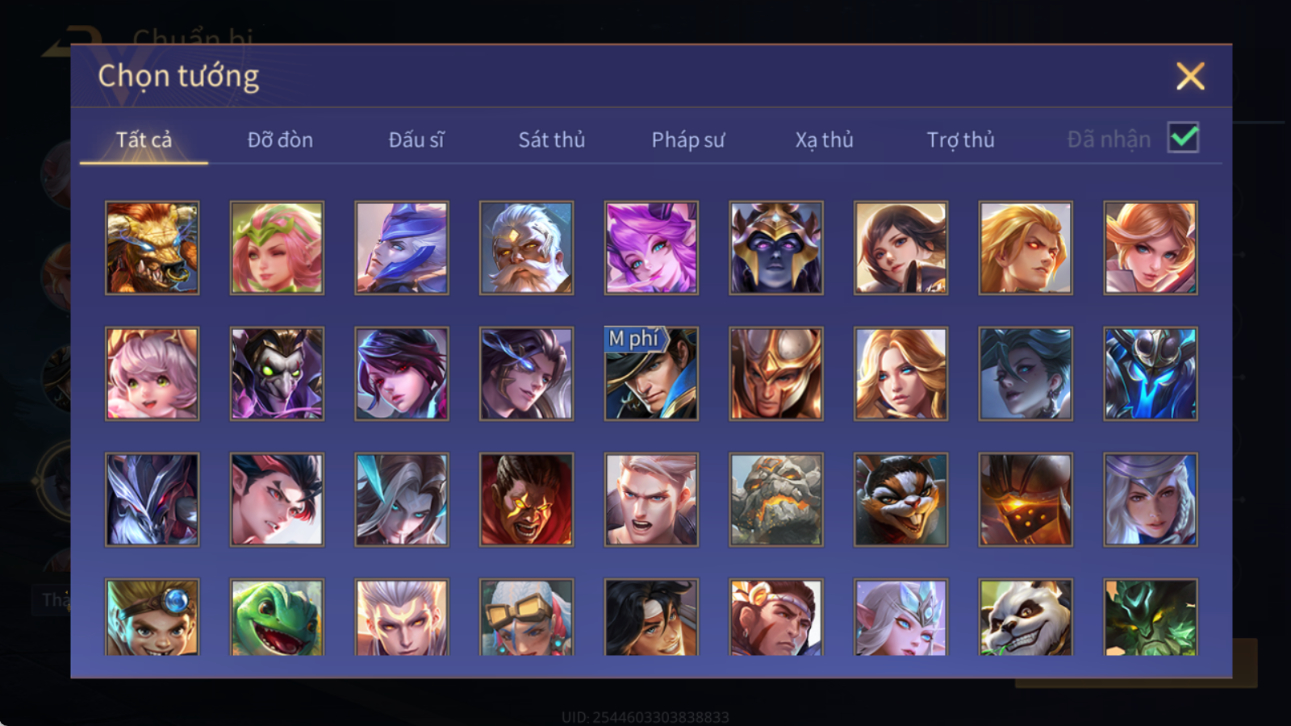Select the purple-haired girl hero portrait
Viewport: 1291px width, 726px height.
coord(651,248)
